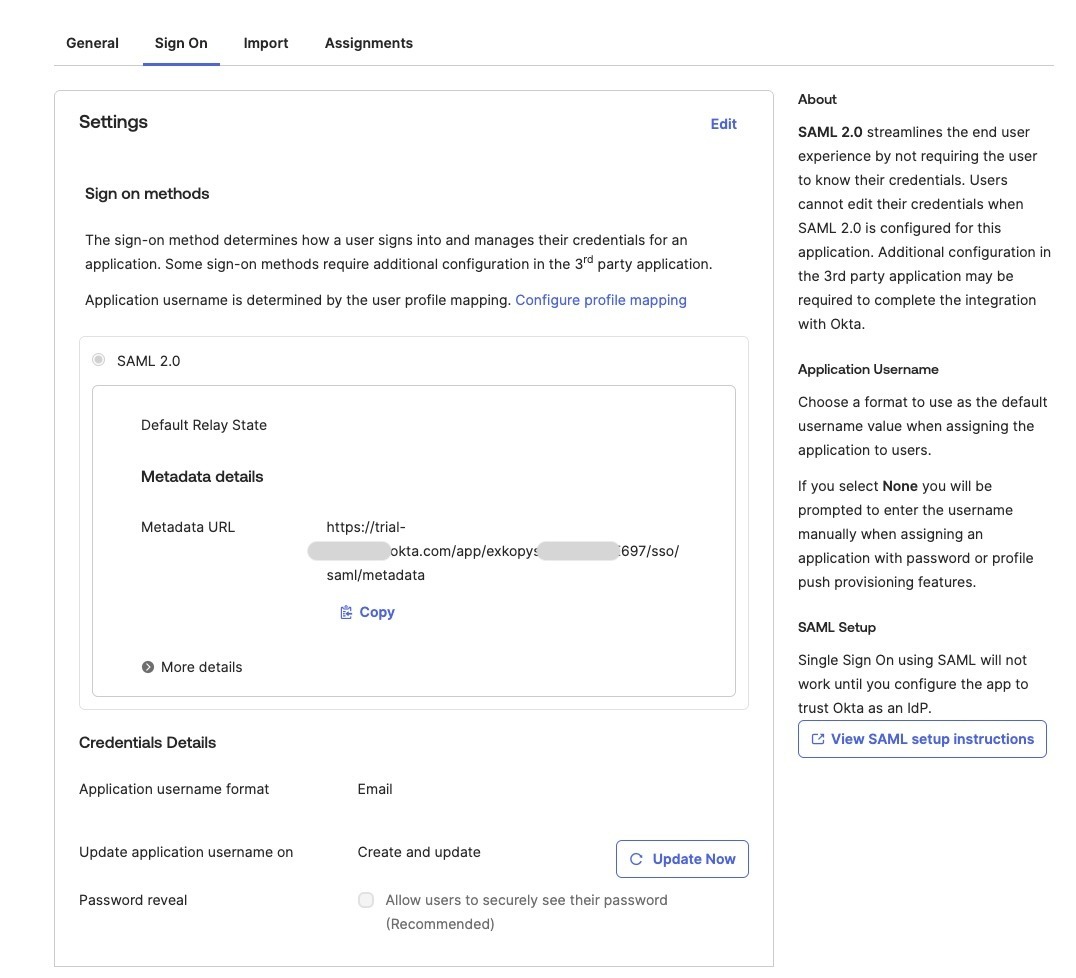
Task: Copy the Metadata URL via Copy link
Action: click(x=376, y=612)
